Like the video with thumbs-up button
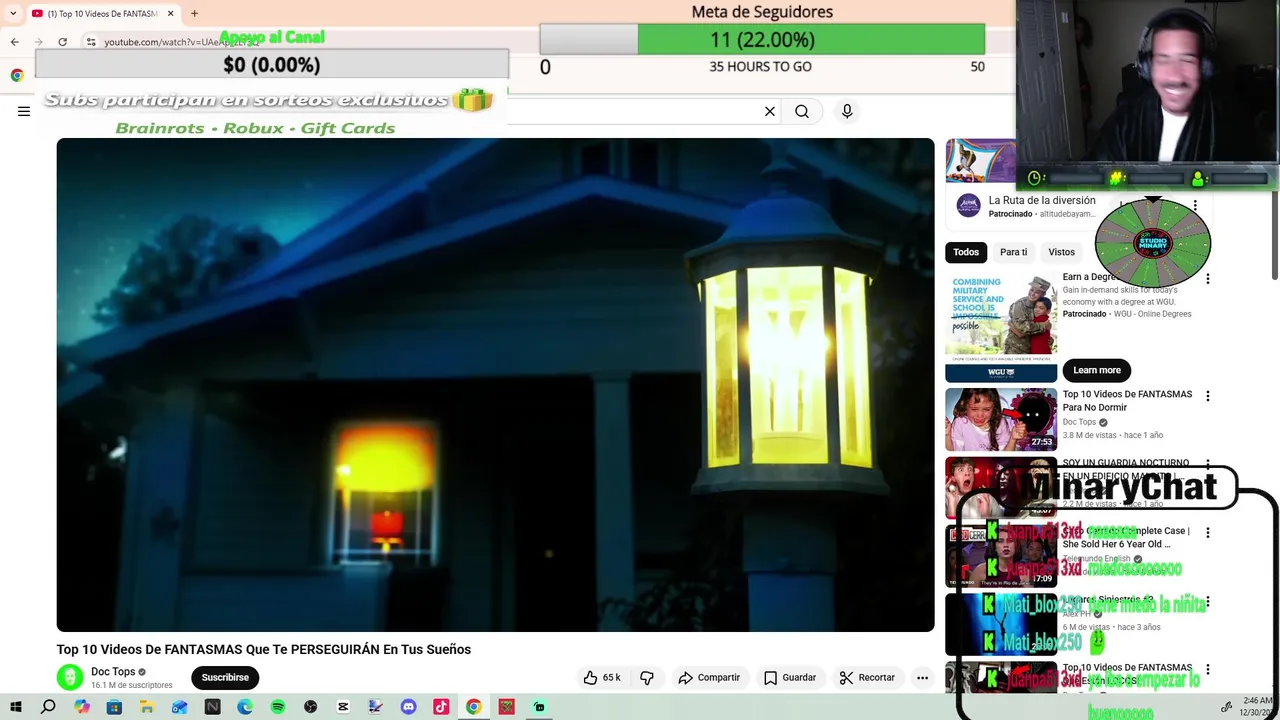This screenshot has width=1280, height=720. point(603,677)
